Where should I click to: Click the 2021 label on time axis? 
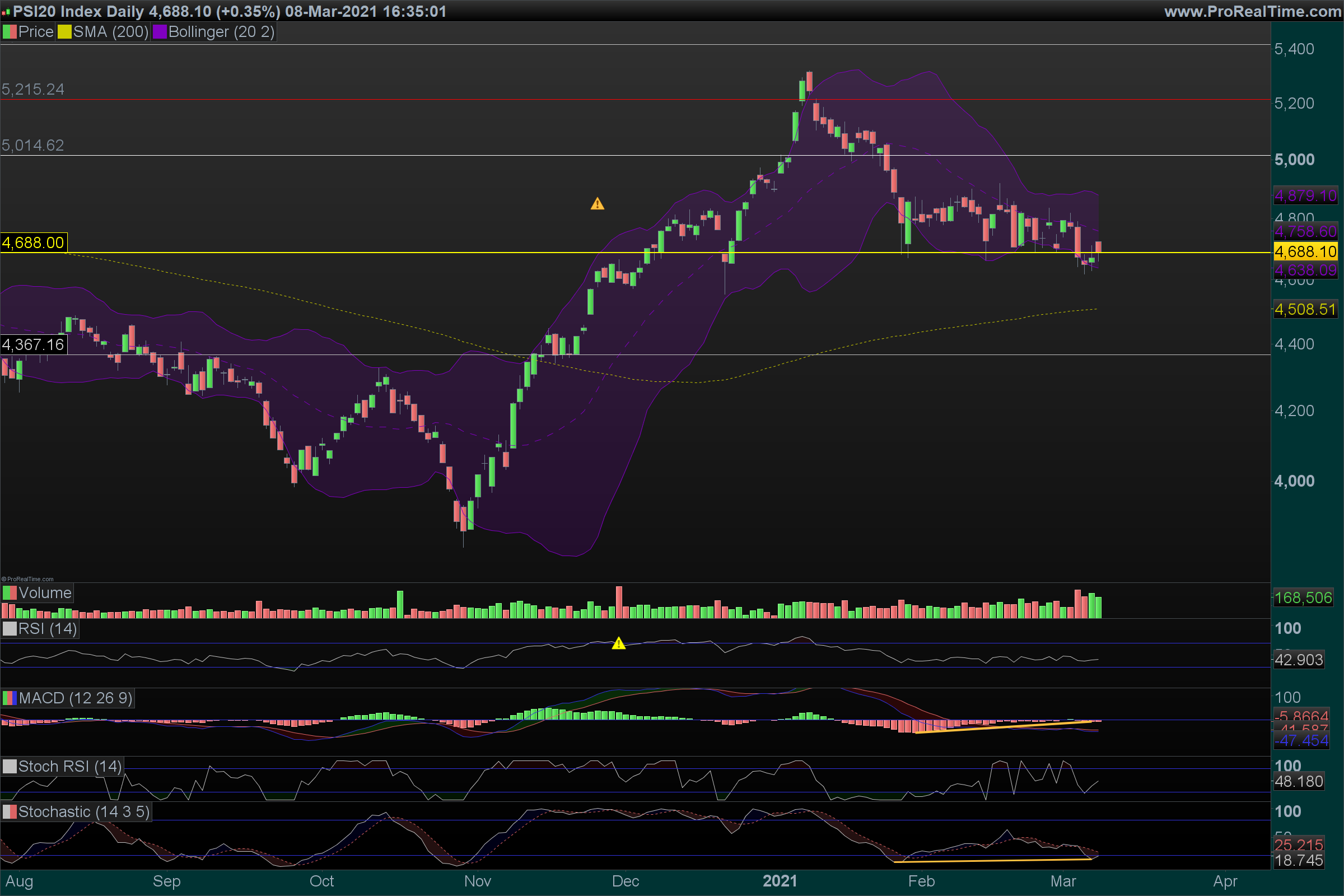(x=780, y=881)
